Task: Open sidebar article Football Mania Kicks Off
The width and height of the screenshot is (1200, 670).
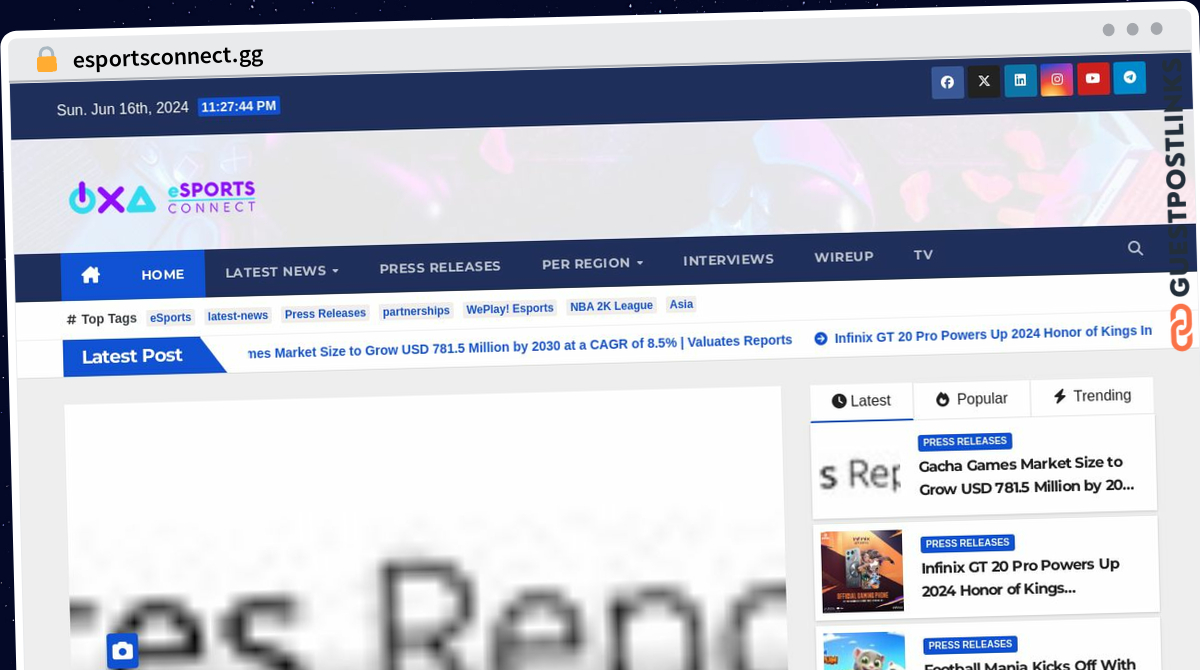Action: point(1030,664)
